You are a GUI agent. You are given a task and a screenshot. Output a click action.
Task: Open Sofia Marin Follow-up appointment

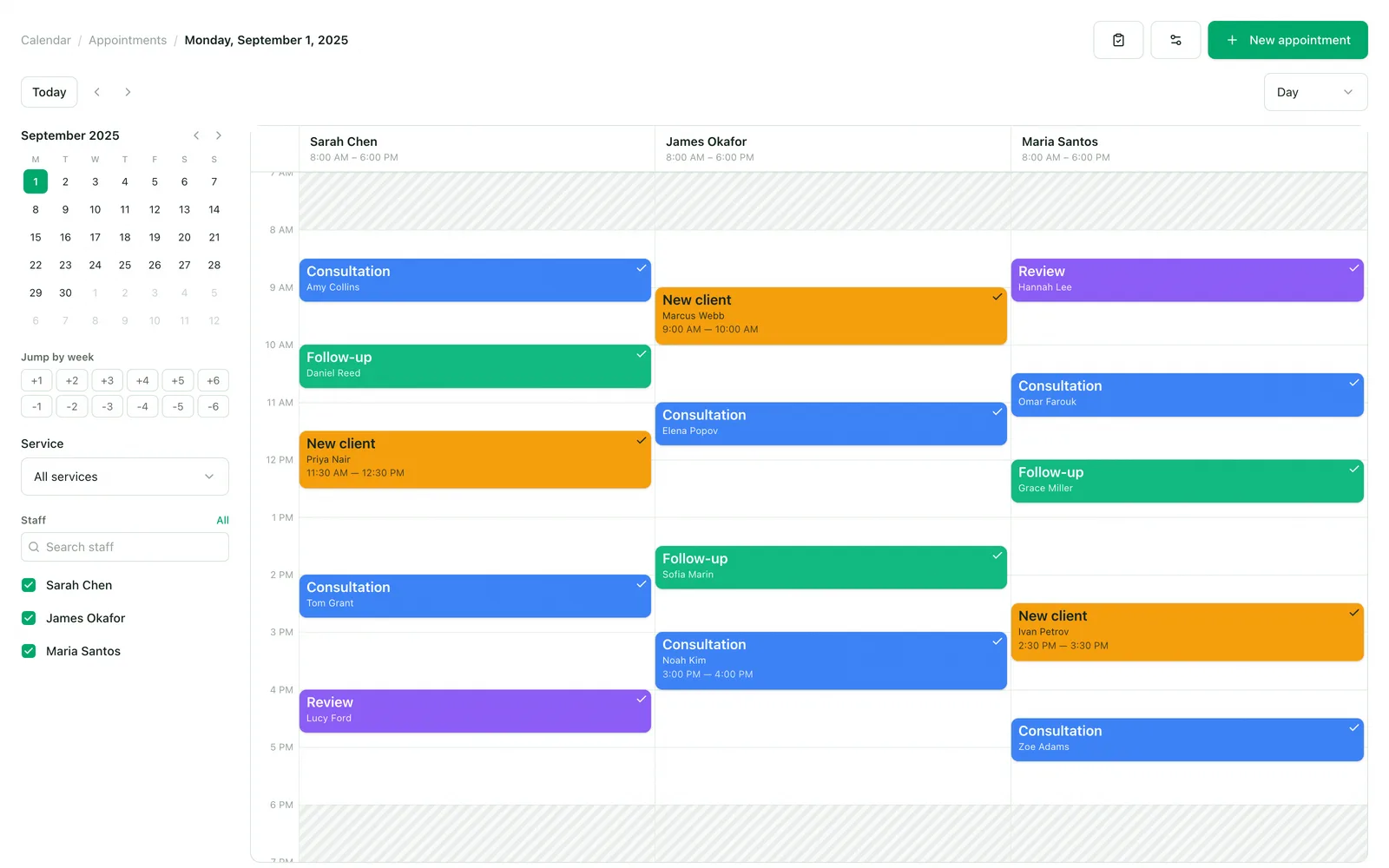click(831, 568)
